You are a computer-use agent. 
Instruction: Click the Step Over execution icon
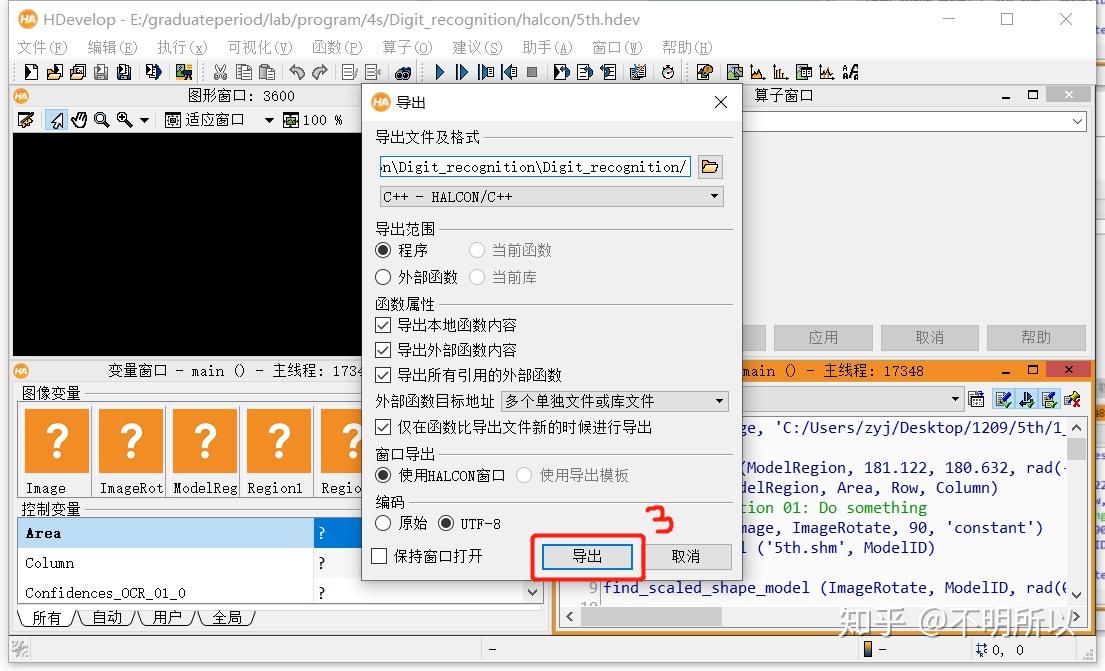click(461, 71)
